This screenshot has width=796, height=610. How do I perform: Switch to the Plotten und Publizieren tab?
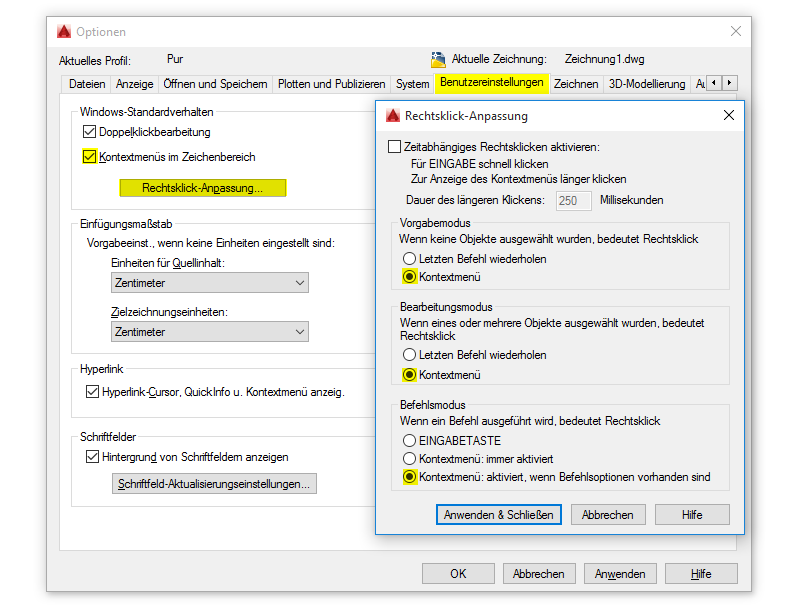(x=331, y=84)
